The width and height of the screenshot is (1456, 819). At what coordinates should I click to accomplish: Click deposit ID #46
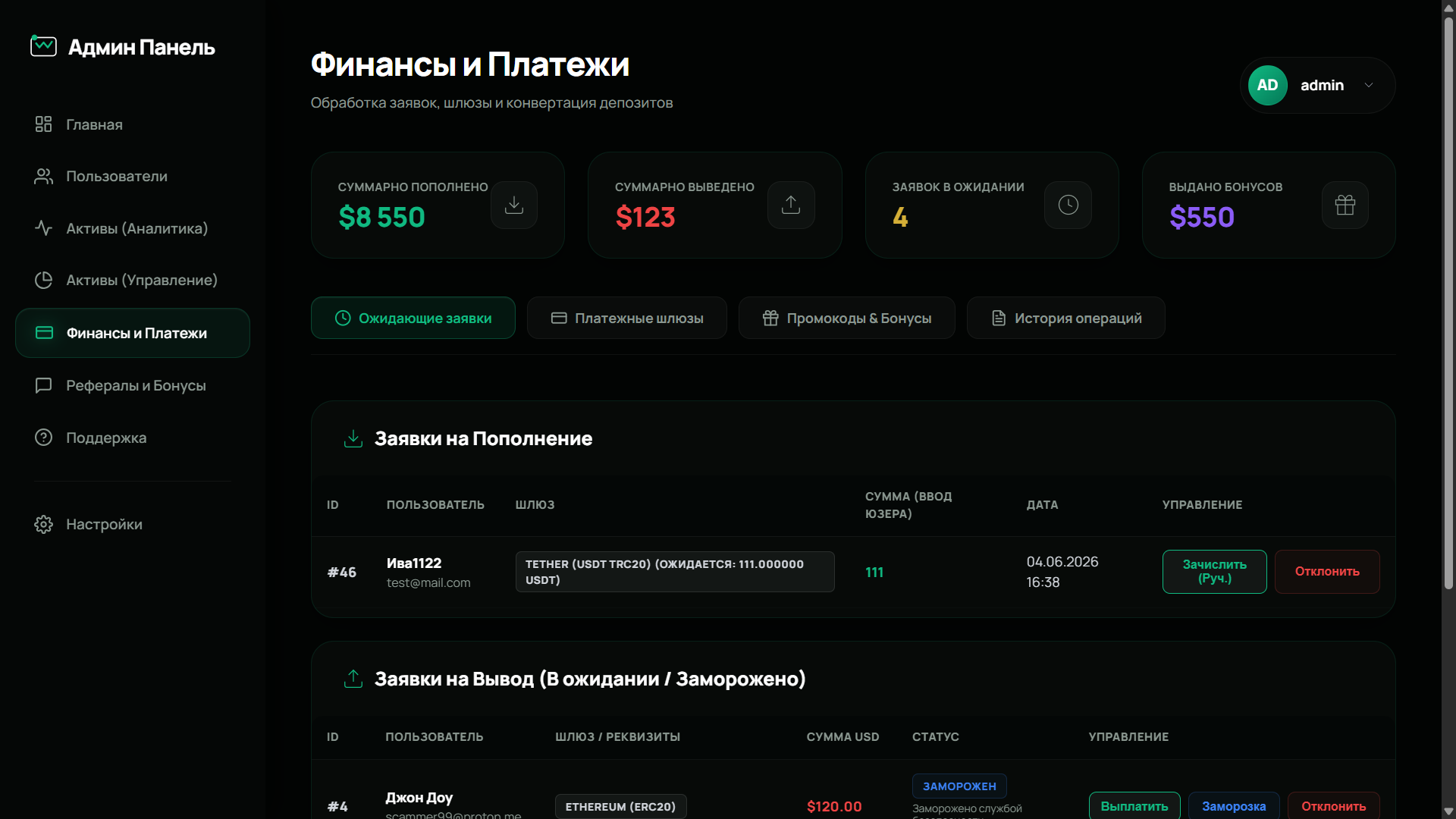click(x=342, y=573)
